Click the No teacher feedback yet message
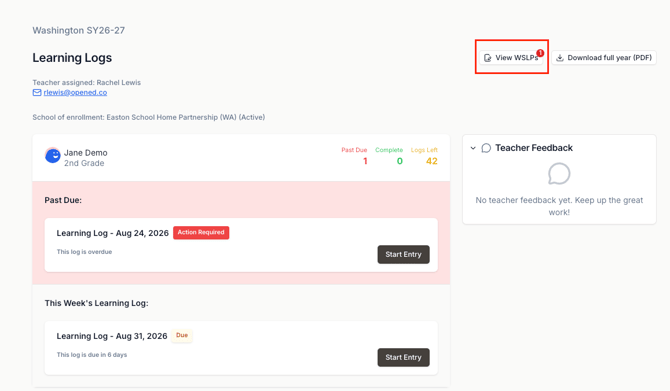The image size is (670, 391). coord(559,206)
